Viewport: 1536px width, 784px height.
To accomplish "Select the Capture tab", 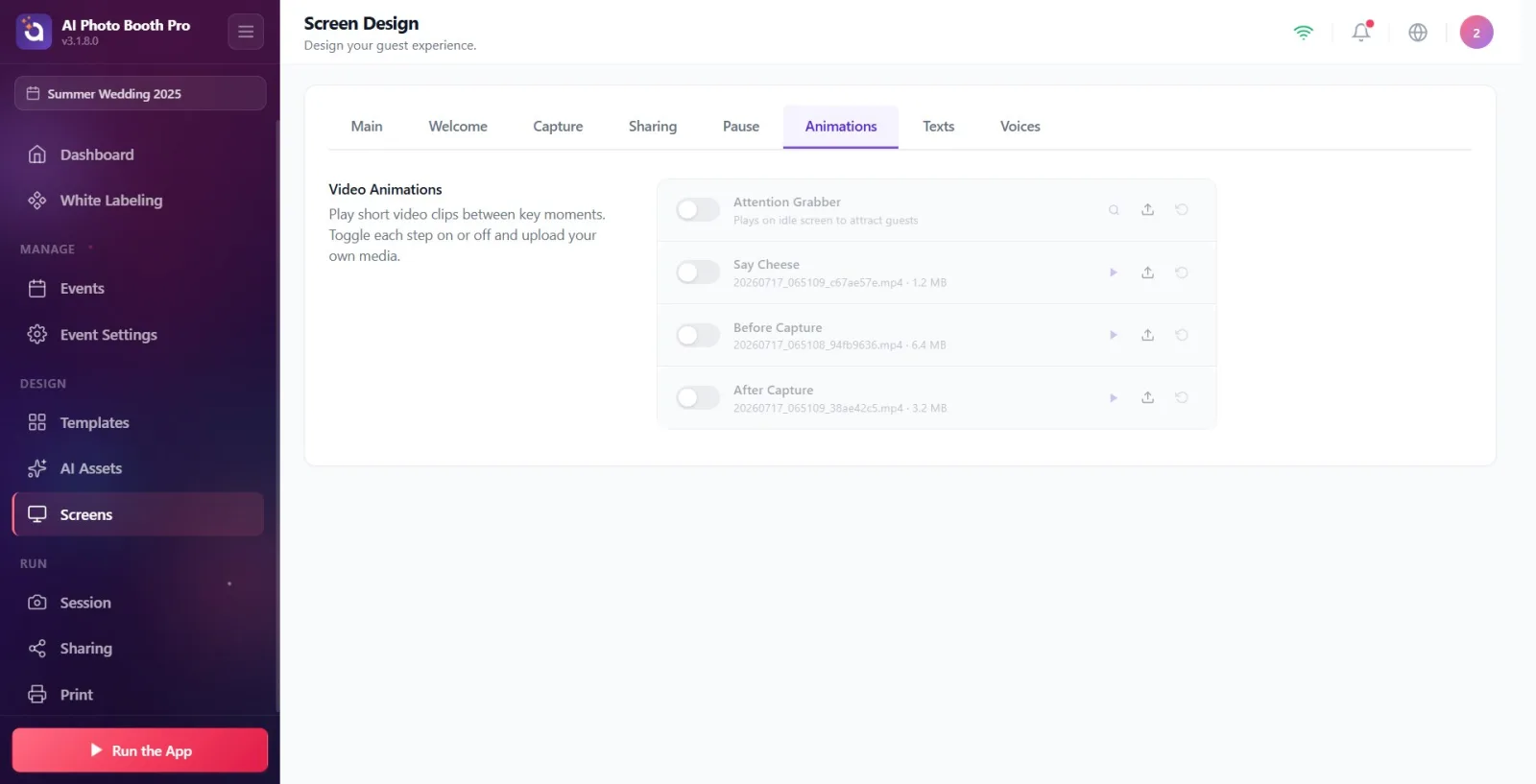I will pos(558,127).
